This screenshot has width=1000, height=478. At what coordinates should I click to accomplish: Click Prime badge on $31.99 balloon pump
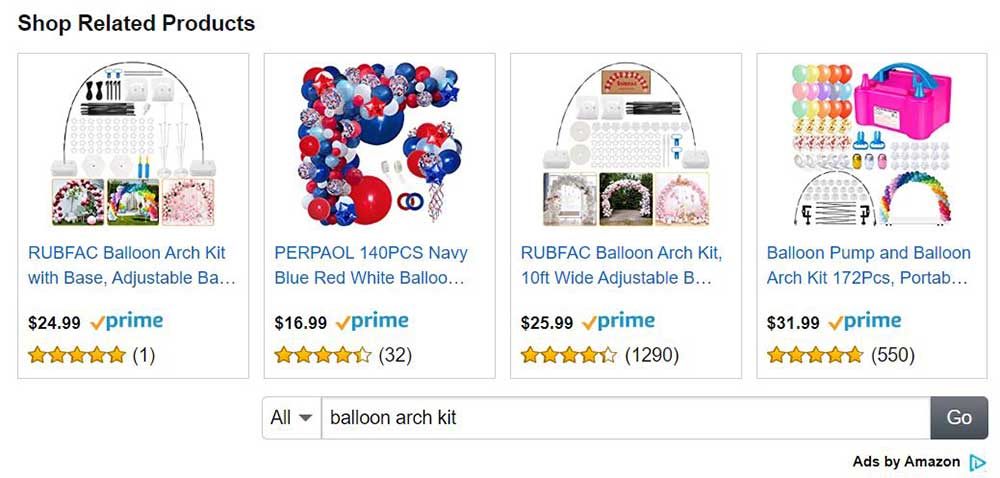pyautogui.click(x=865, y=322)
